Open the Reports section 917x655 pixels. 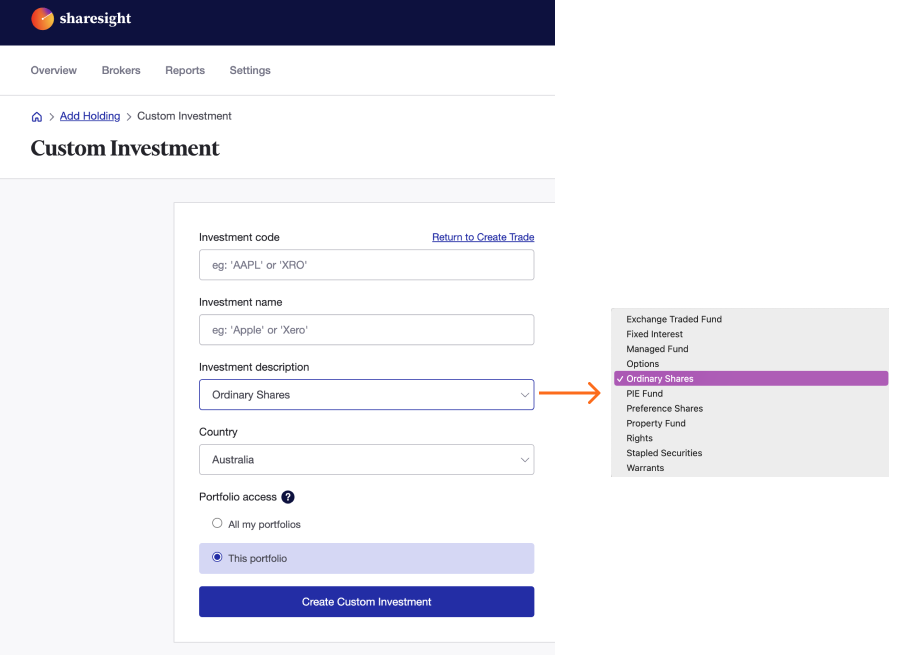(x=184, y=70)
